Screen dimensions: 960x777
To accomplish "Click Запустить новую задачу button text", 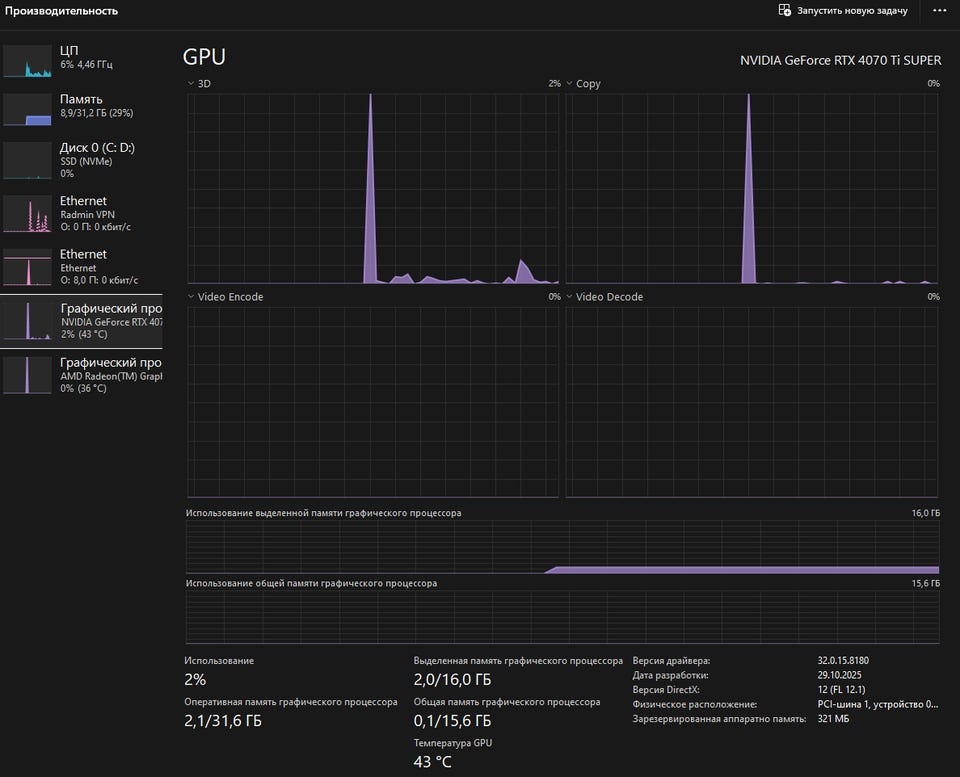I will click(852, 10).
